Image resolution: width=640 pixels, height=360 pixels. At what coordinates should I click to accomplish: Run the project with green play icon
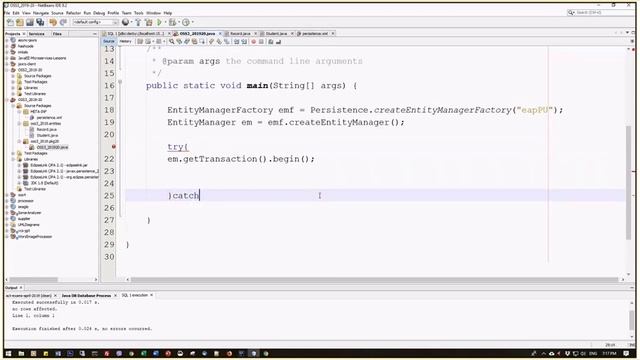click(159, 22)
